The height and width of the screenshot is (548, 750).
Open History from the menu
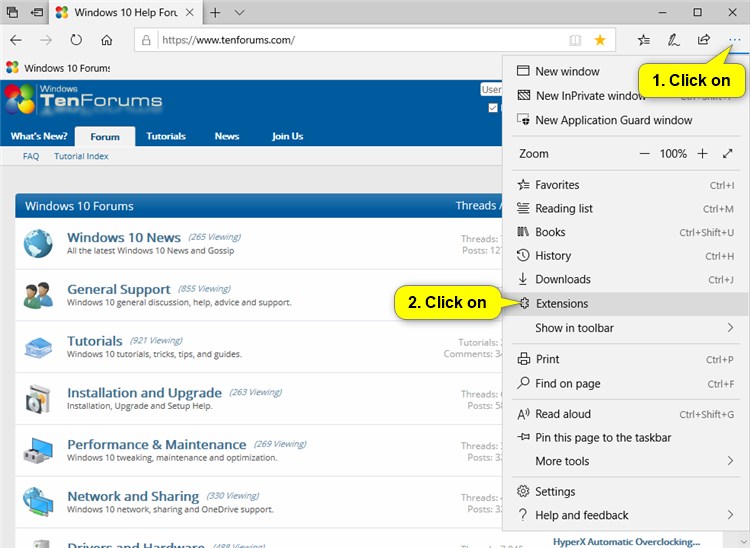(x=625, y=256)
